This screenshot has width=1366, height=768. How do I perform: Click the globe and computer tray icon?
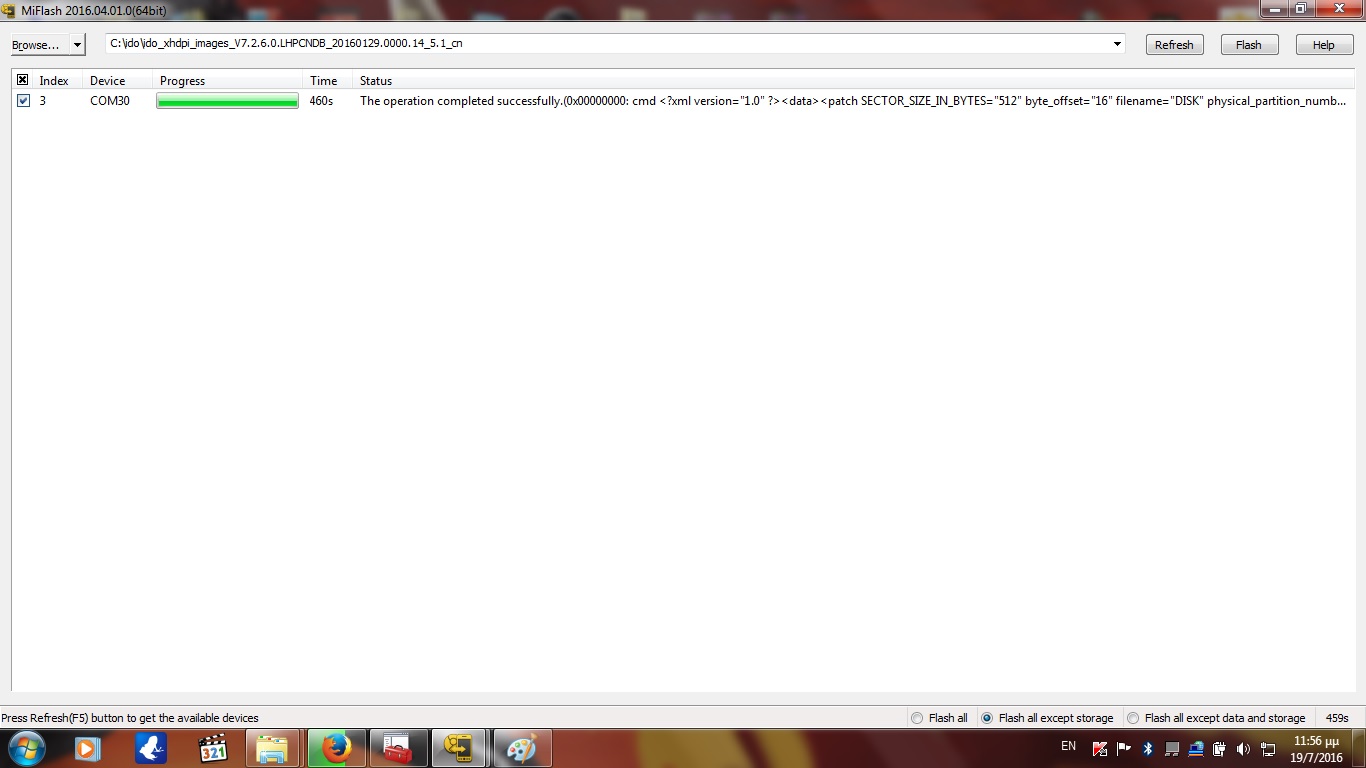[x=1196, y=749]
